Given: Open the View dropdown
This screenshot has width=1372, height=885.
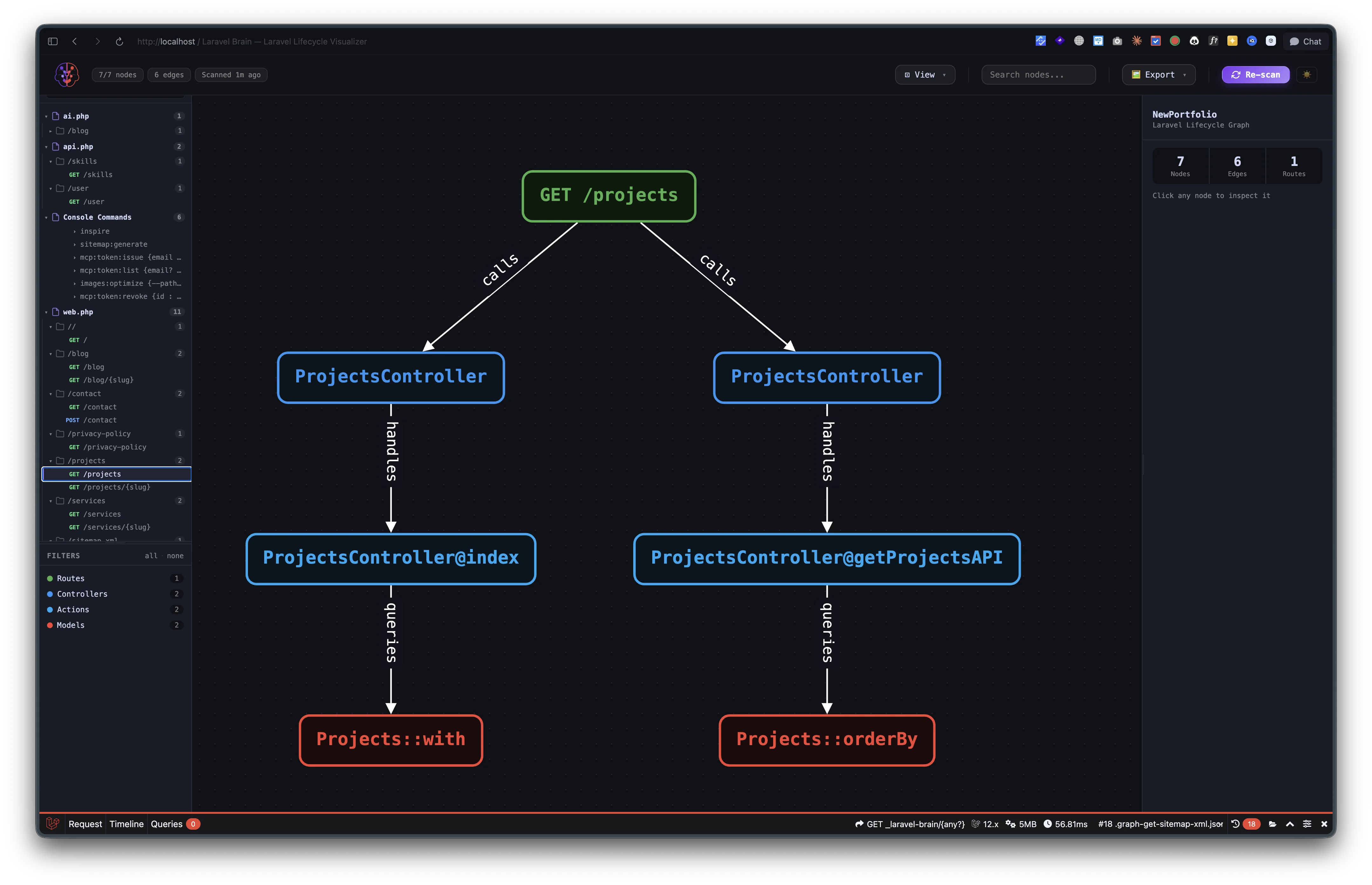Looking at the screenshot, I should pyautogui.click(x=925, y=75).
